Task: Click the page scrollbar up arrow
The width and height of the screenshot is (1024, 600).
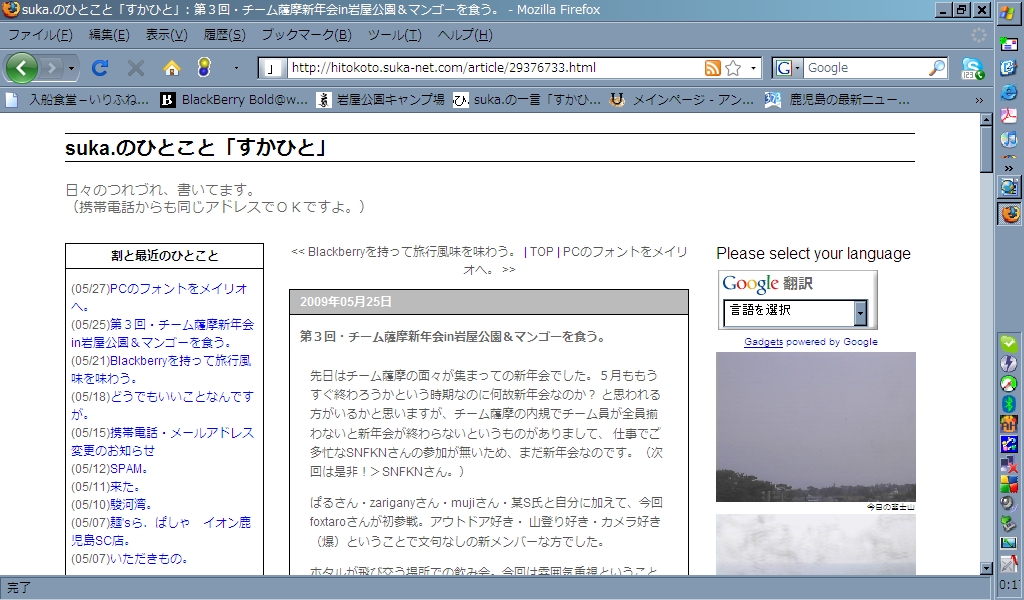Action: (986, 119)
